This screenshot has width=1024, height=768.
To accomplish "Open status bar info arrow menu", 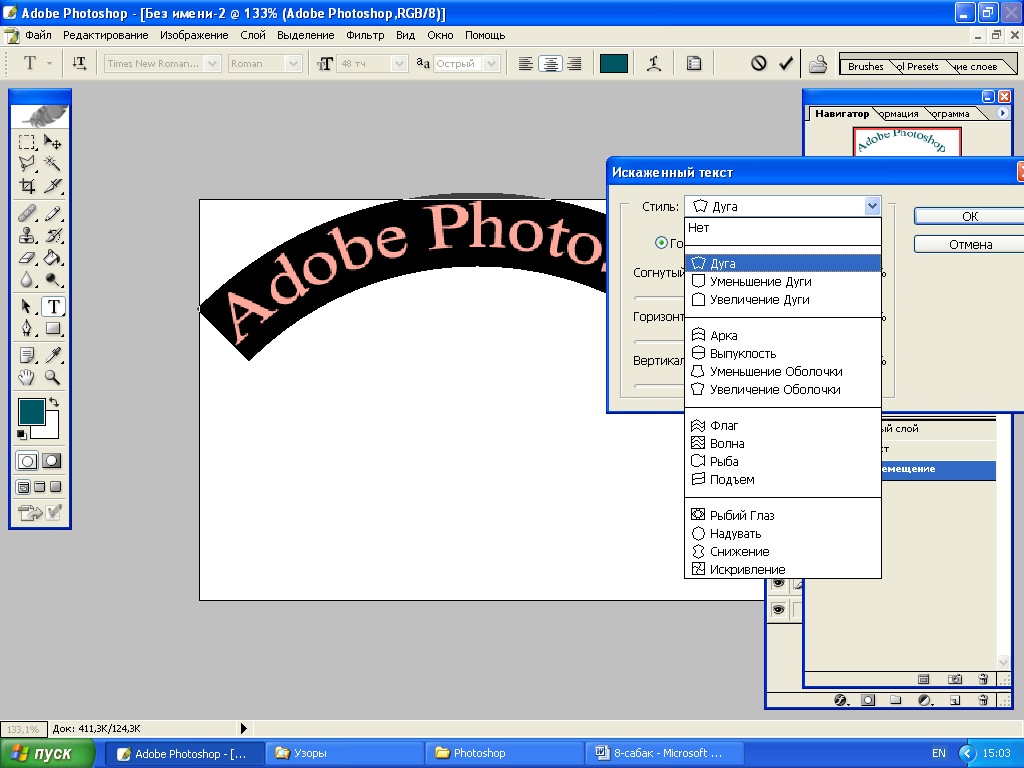I will point(244,728).
